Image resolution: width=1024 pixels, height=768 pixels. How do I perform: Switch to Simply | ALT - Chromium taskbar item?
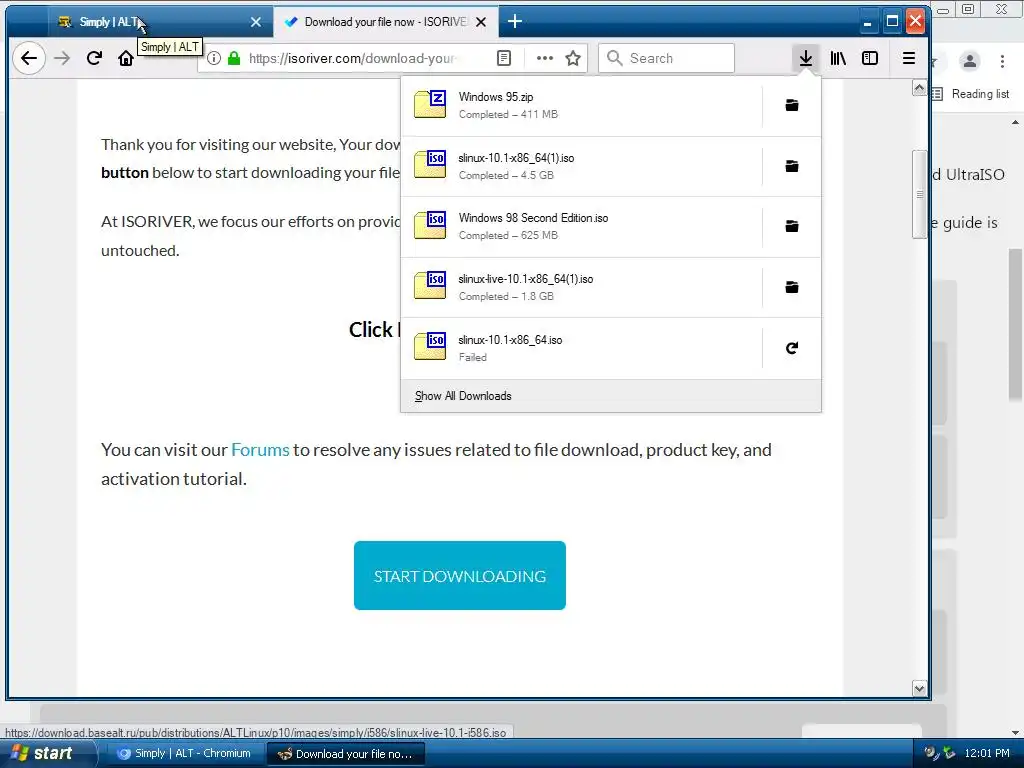184,753
